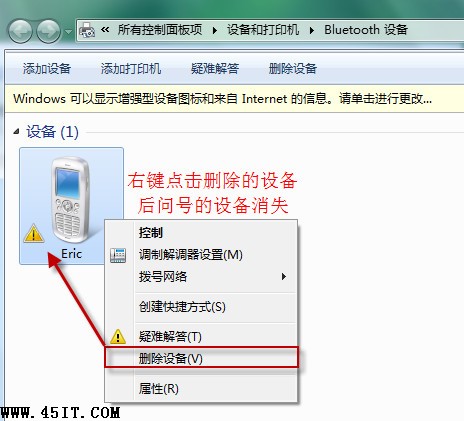Click the Forward navigation arrow button
Image resolution: width=464 pixels, height=421 pixels.
pyautogui.click(x=49, y=32)
